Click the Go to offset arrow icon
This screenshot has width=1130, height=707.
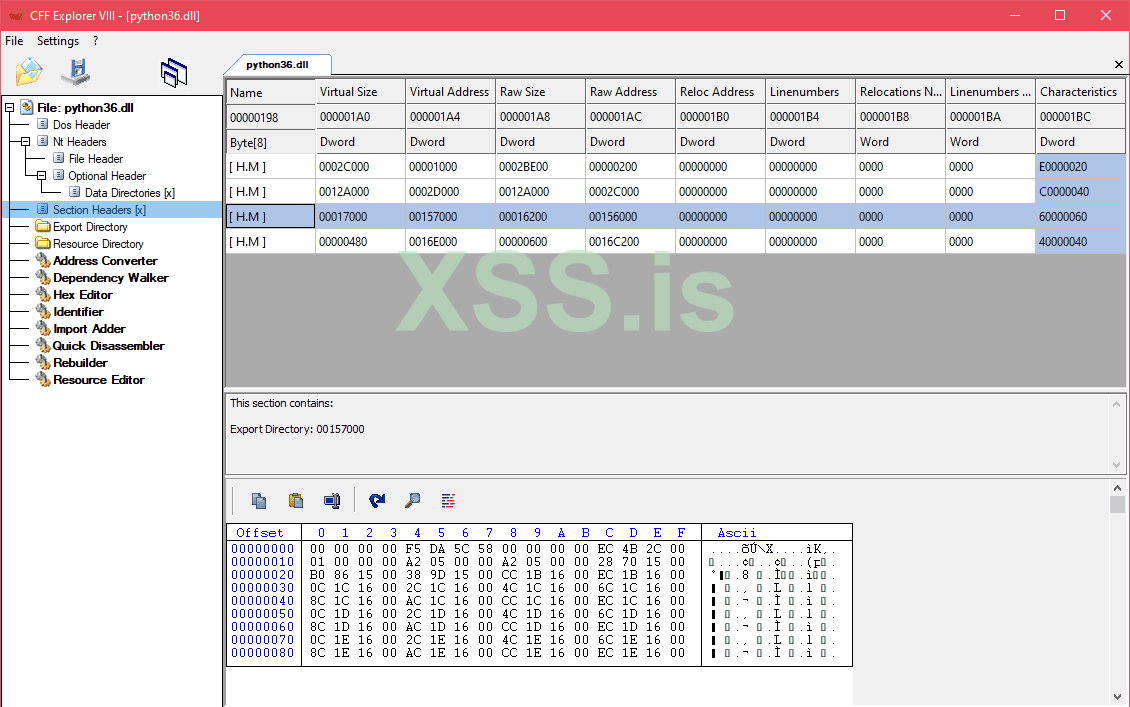376,500
